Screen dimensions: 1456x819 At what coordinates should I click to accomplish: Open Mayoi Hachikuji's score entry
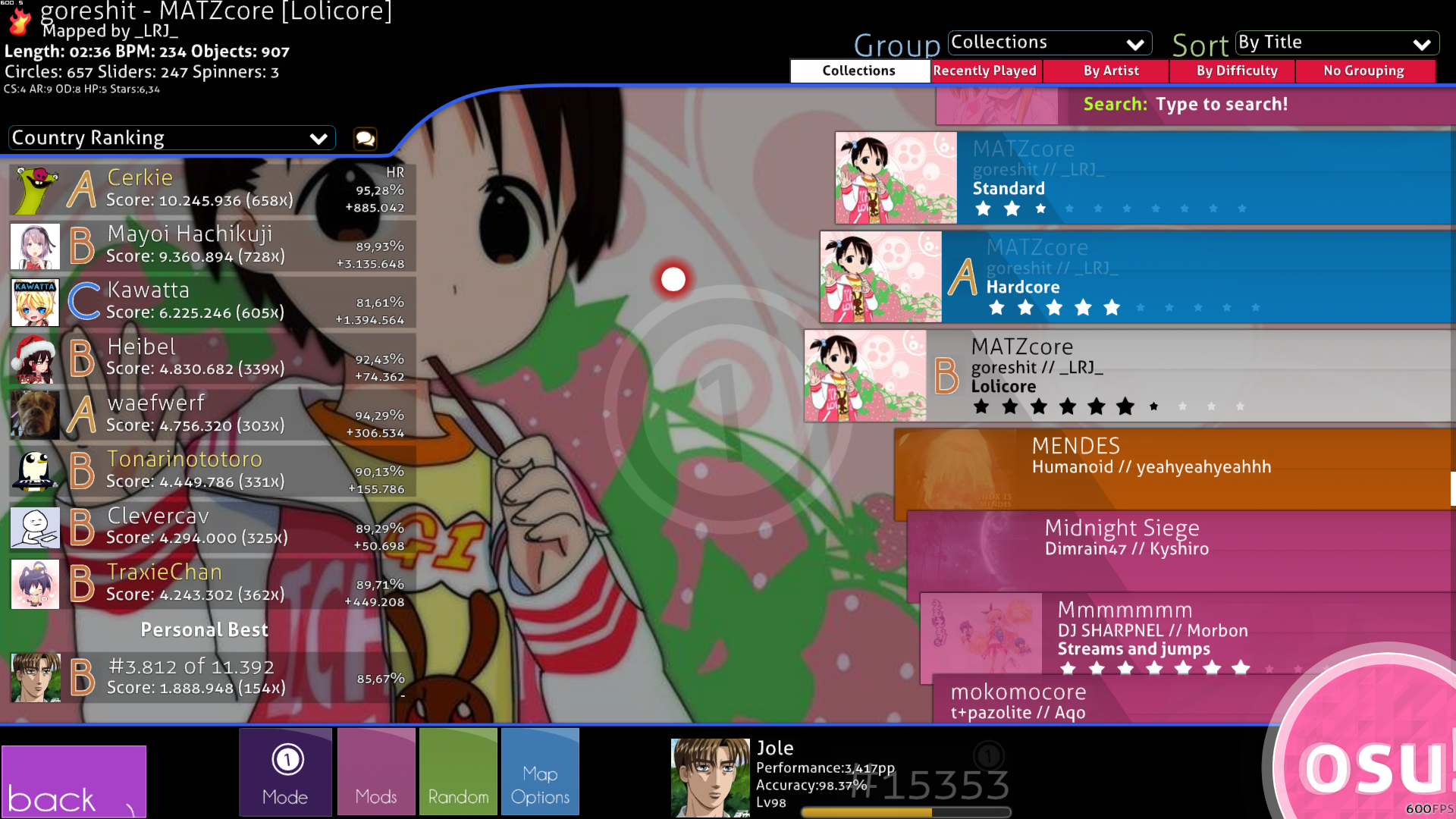212,246
